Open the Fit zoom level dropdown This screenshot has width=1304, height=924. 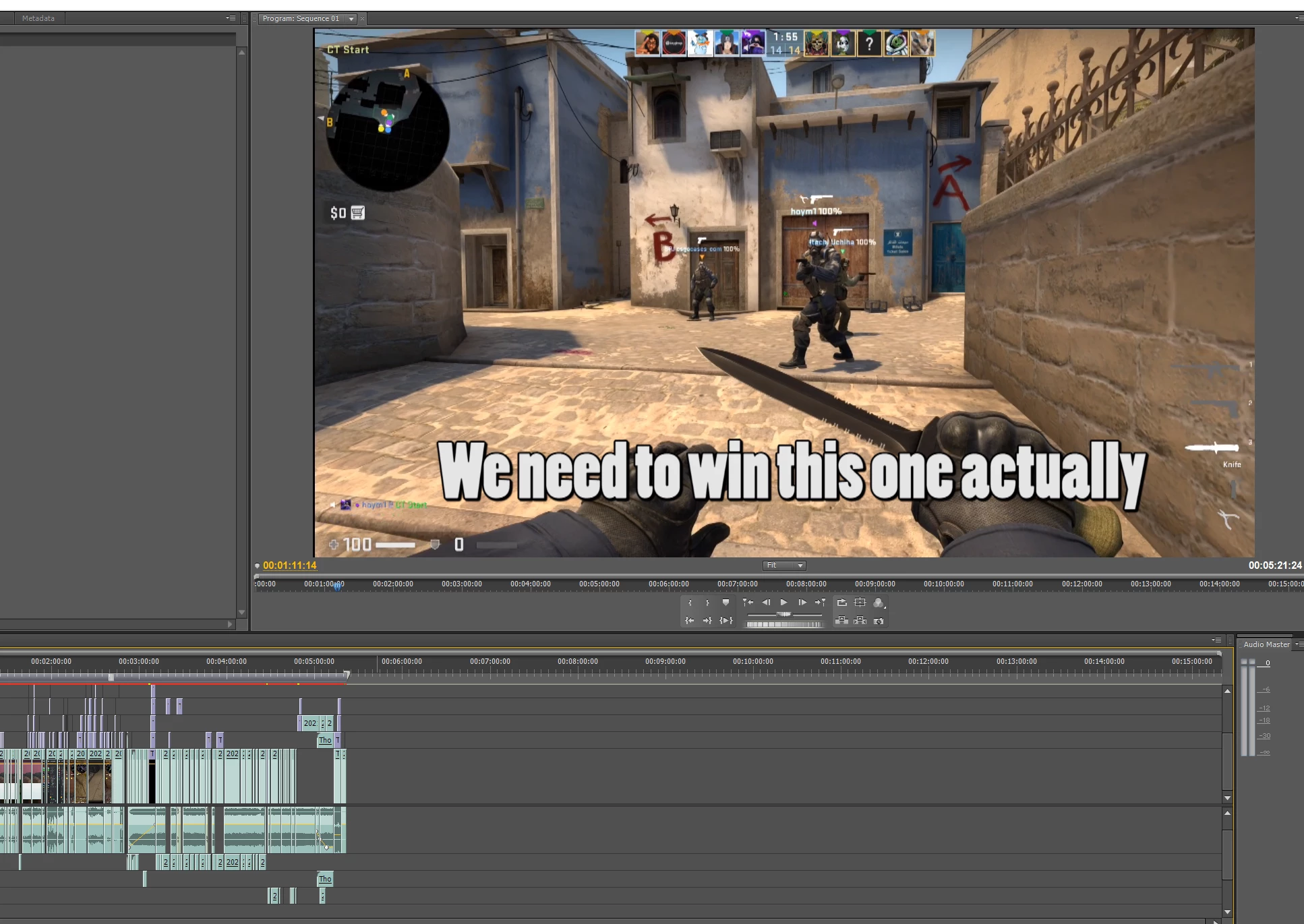click(784, 565)
